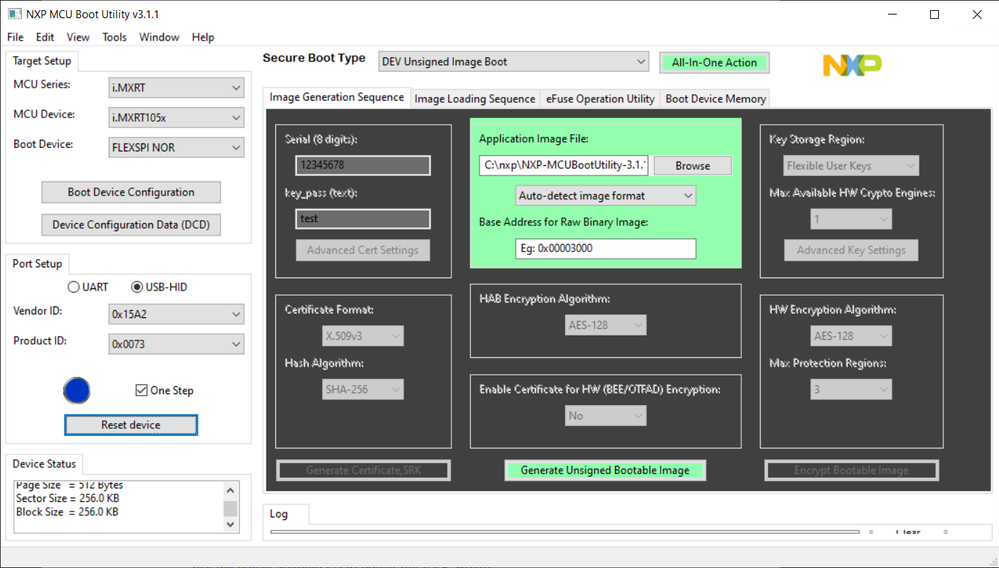
Task: Click Device Status scrollbar down arrow
Action: (x=231, y=525)
